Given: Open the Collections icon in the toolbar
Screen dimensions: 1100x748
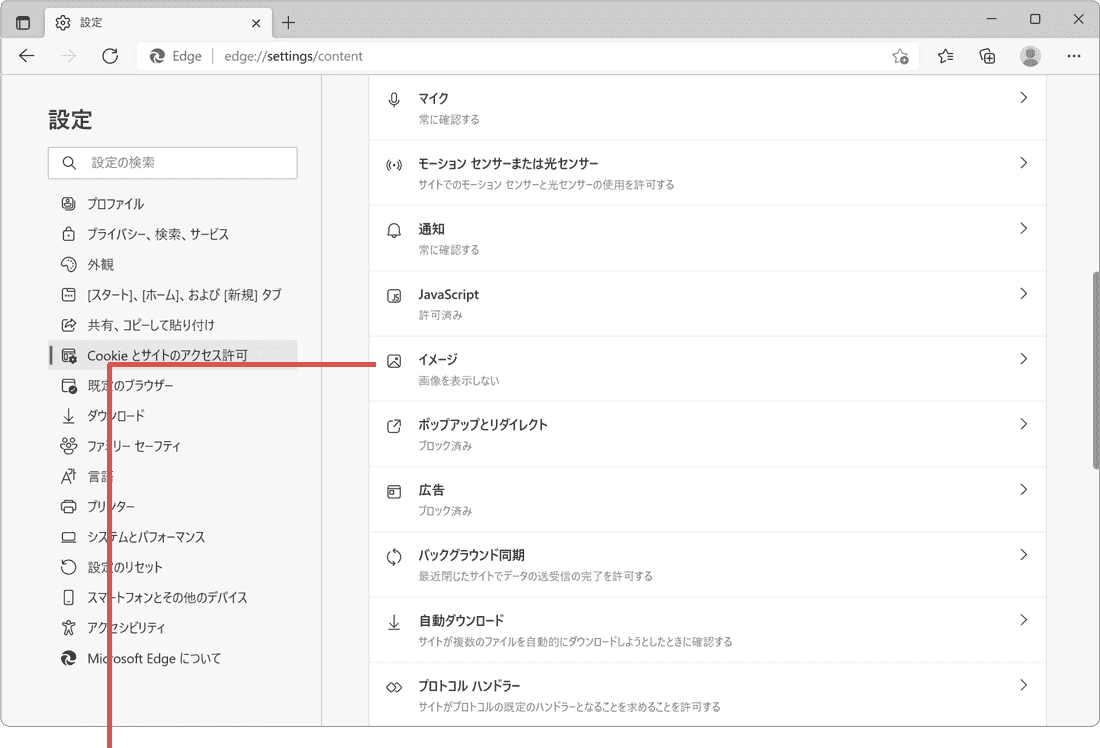Looking at the screenshot, I should 987,57.
